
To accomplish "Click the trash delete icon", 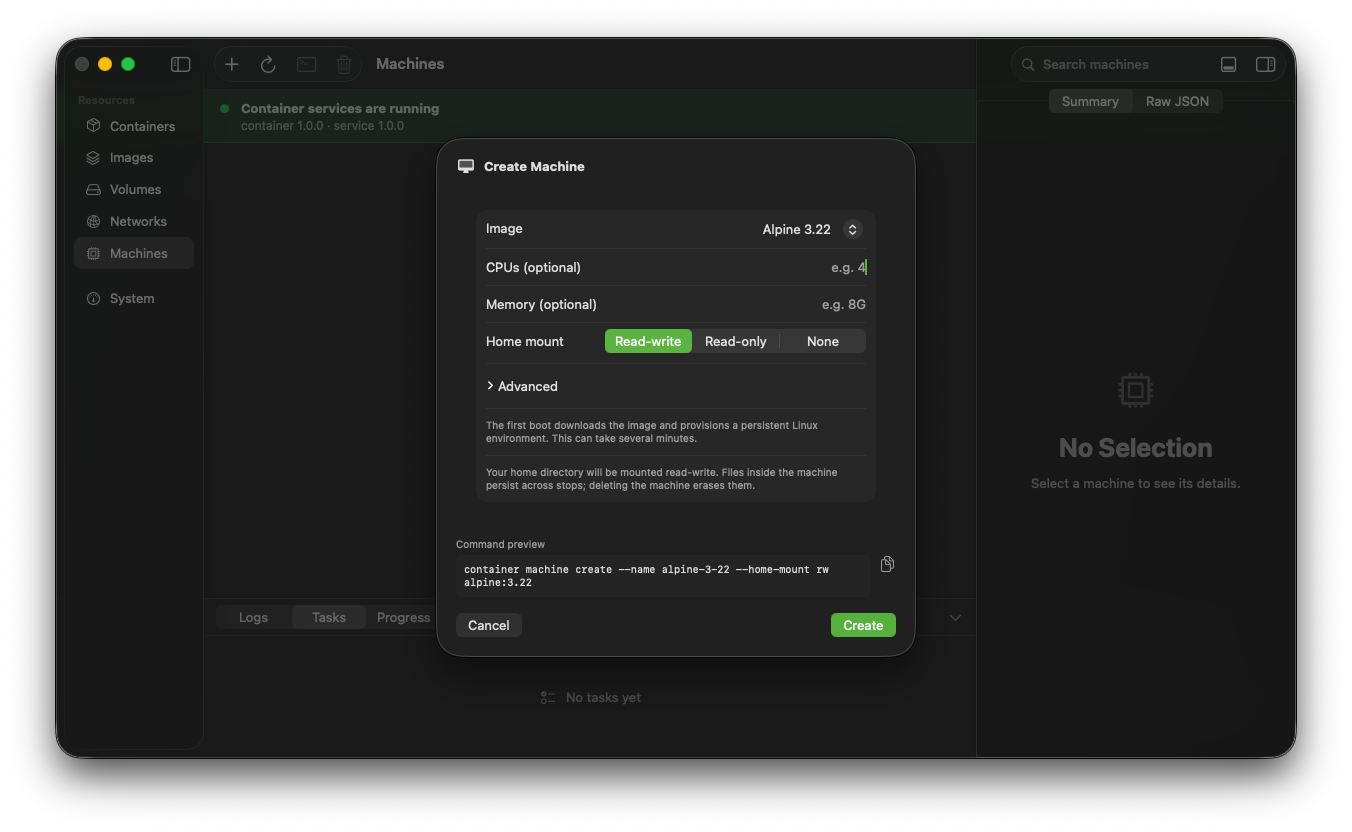I will [x=344, y=64].
